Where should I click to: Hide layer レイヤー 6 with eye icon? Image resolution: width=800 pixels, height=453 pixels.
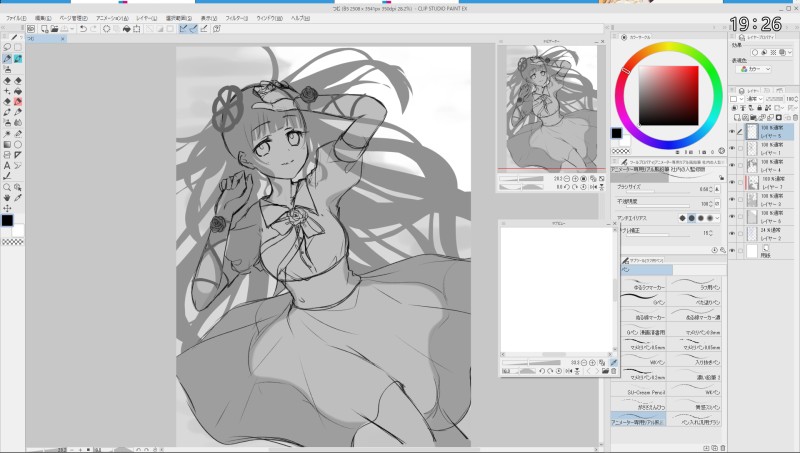pos(732,217)
